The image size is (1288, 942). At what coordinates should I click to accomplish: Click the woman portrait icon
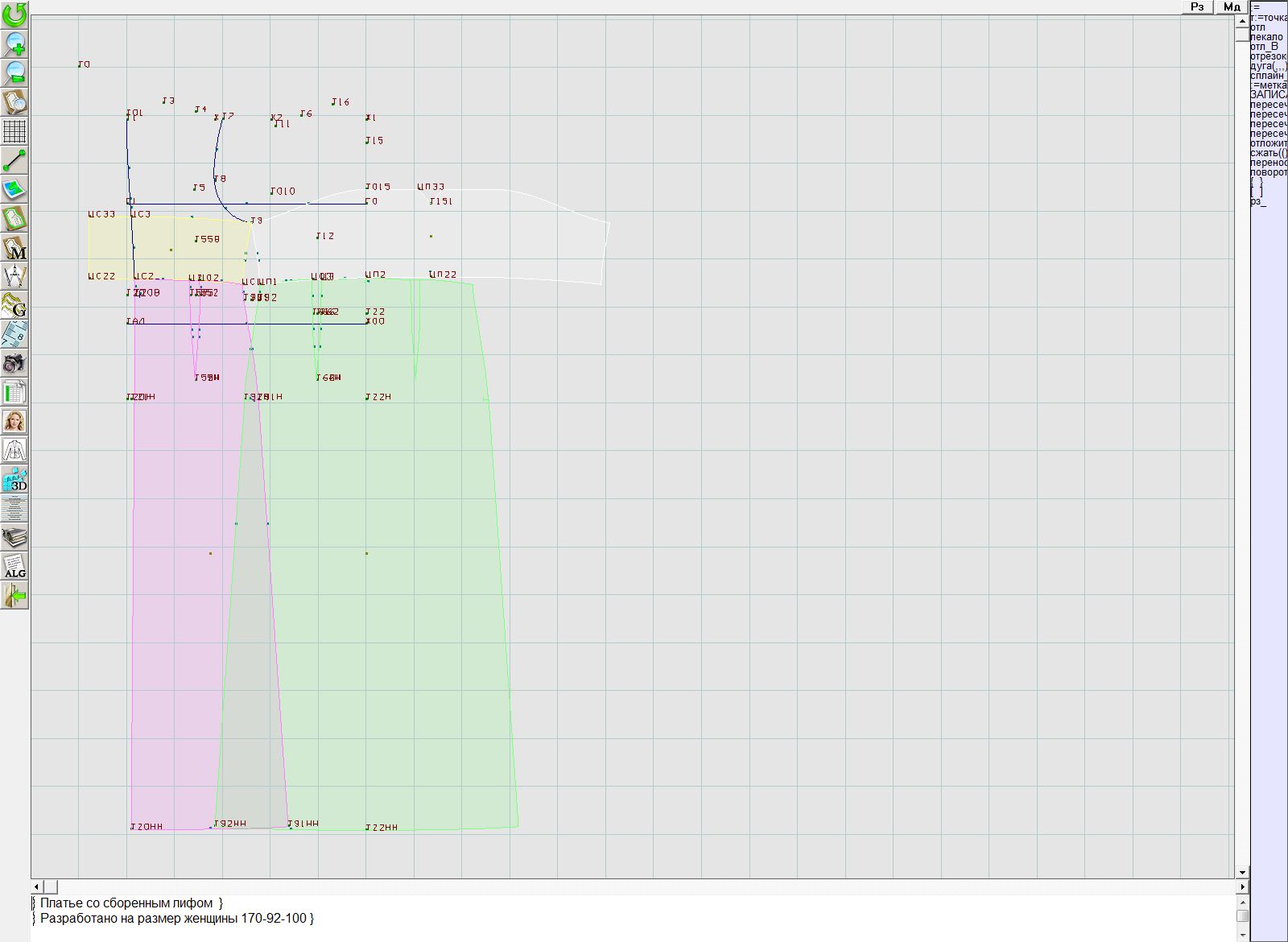coord(14,421)
